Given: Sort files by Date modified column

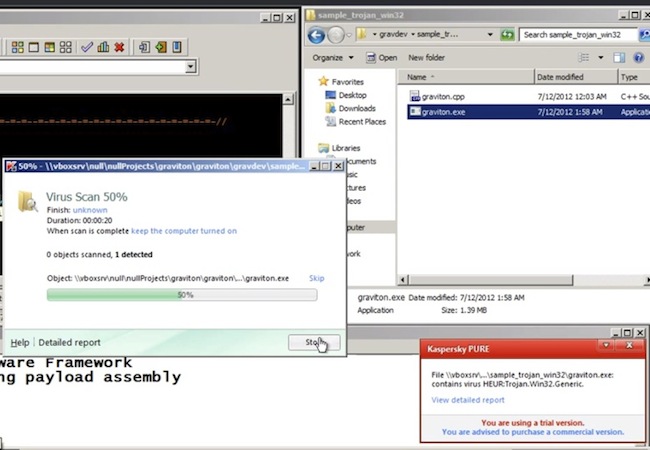Looking at the screenshot, I should pos(560,77).
